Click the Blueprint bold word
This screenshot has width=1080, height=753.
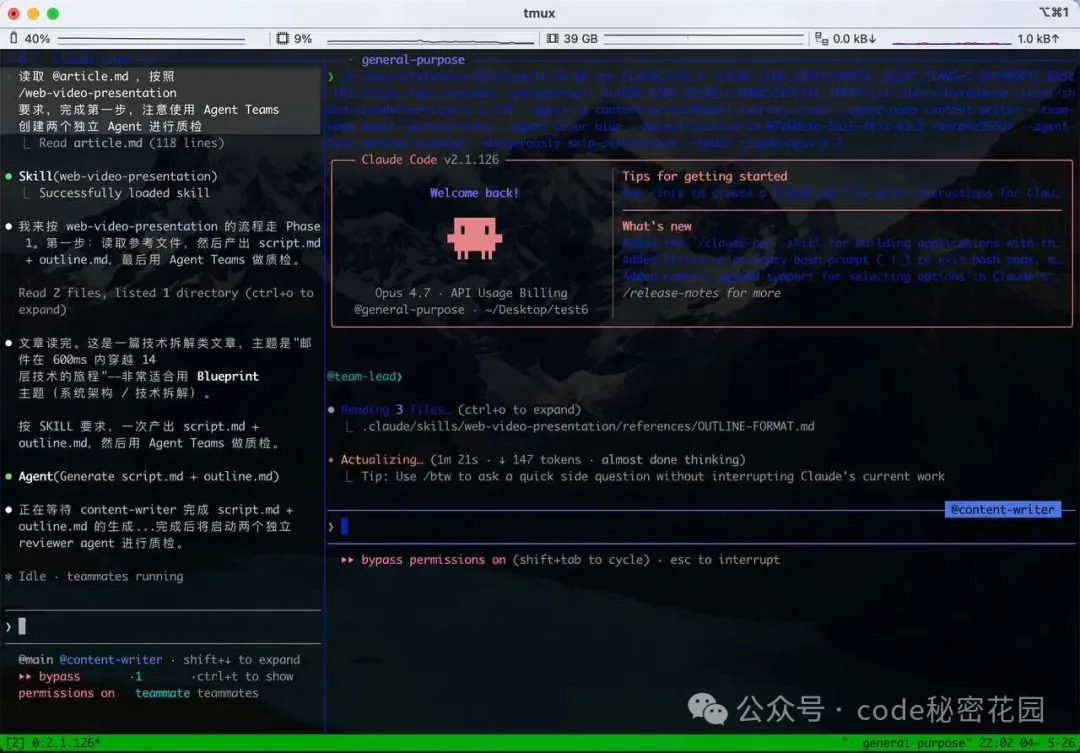point(227,377)
